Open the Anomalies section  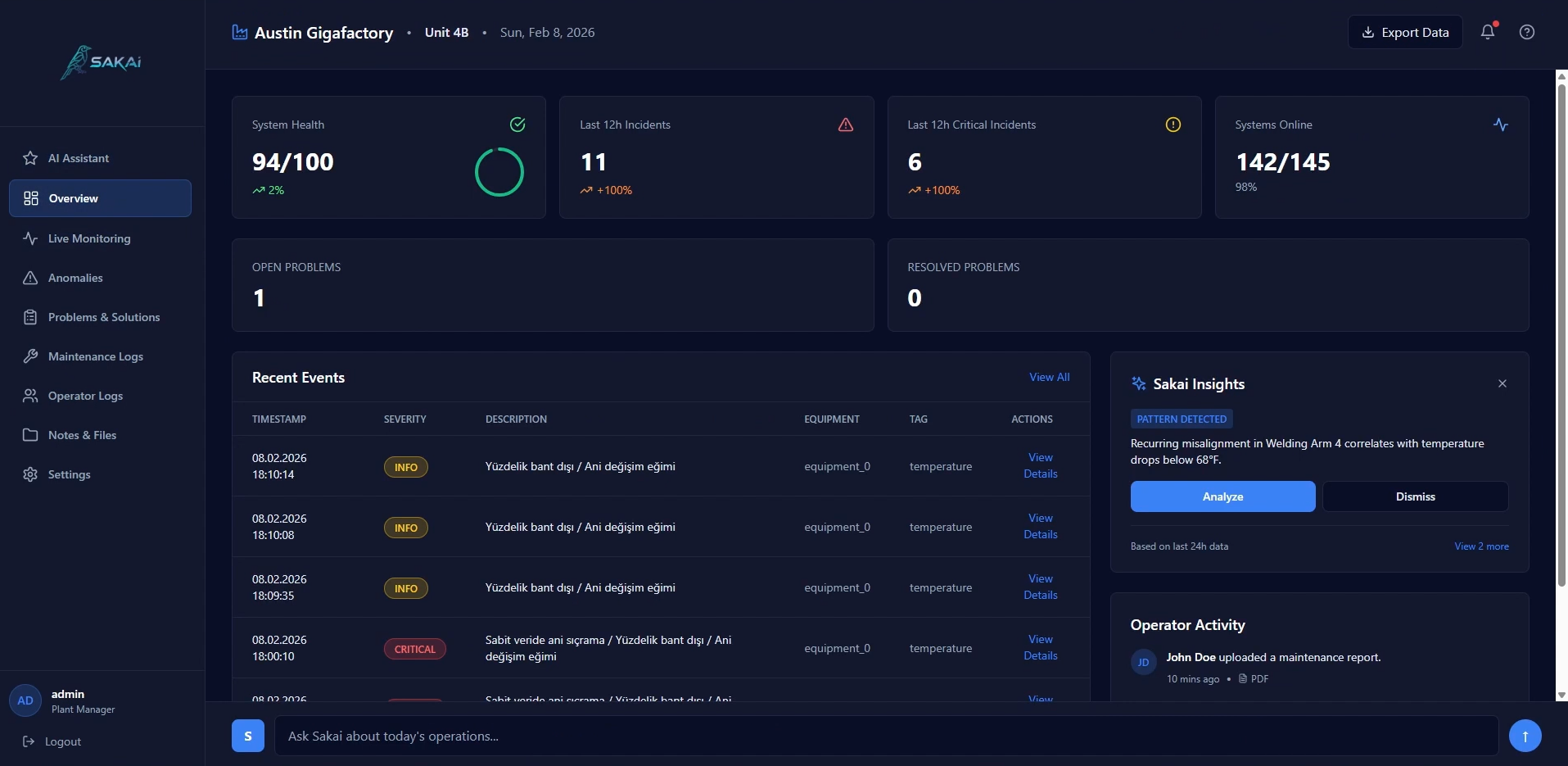tap(75, 278)
